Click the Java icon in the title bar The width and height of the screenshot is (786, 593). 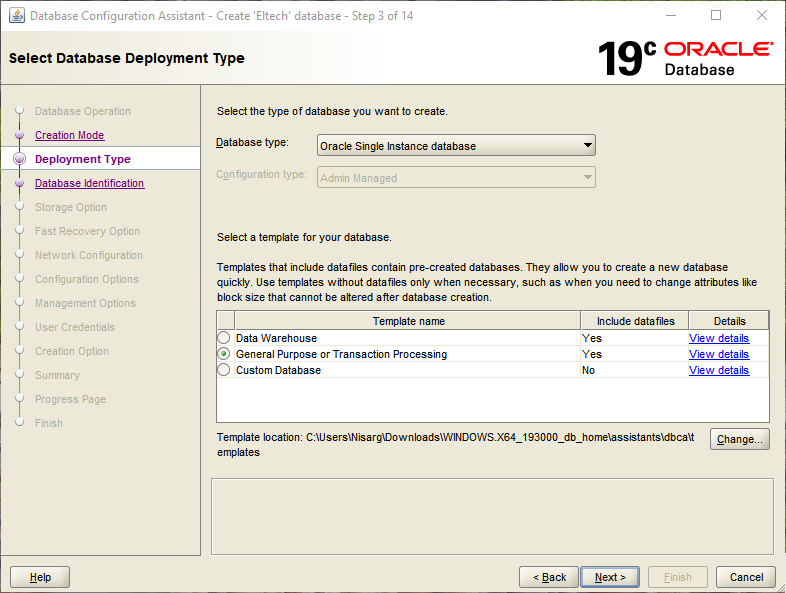click(x=17, y=16)
